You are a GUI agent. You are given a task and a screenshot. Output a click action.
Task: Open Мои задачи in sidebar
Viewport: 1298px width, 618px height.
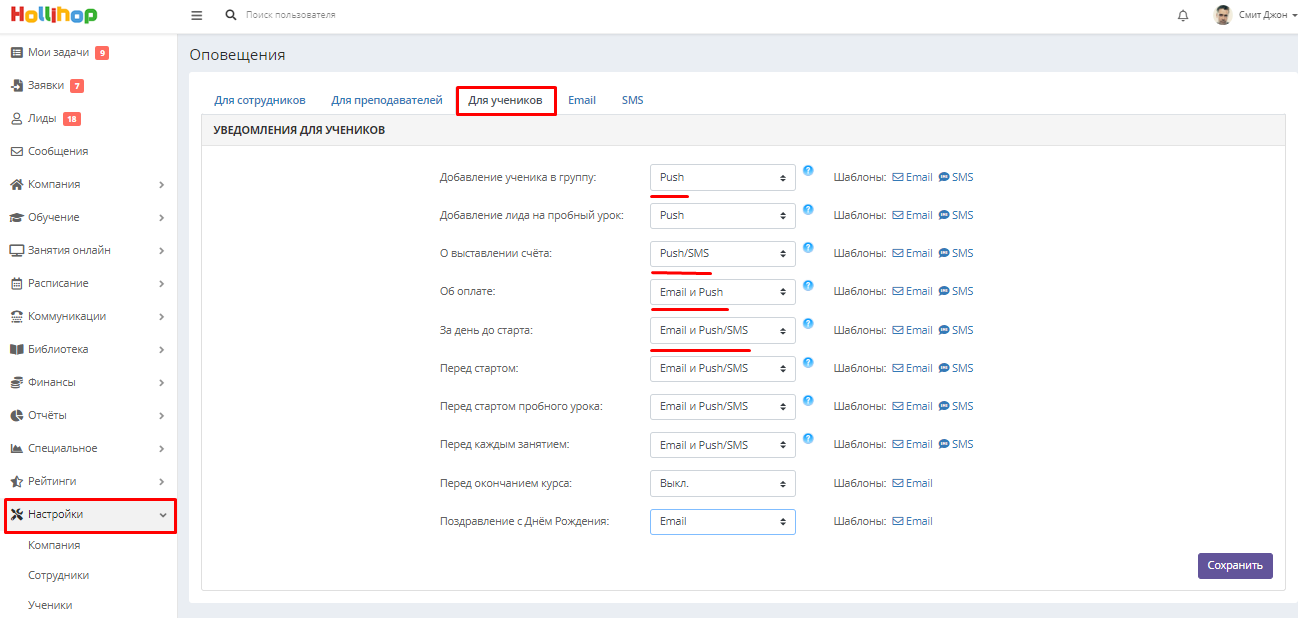pos(59,52)
